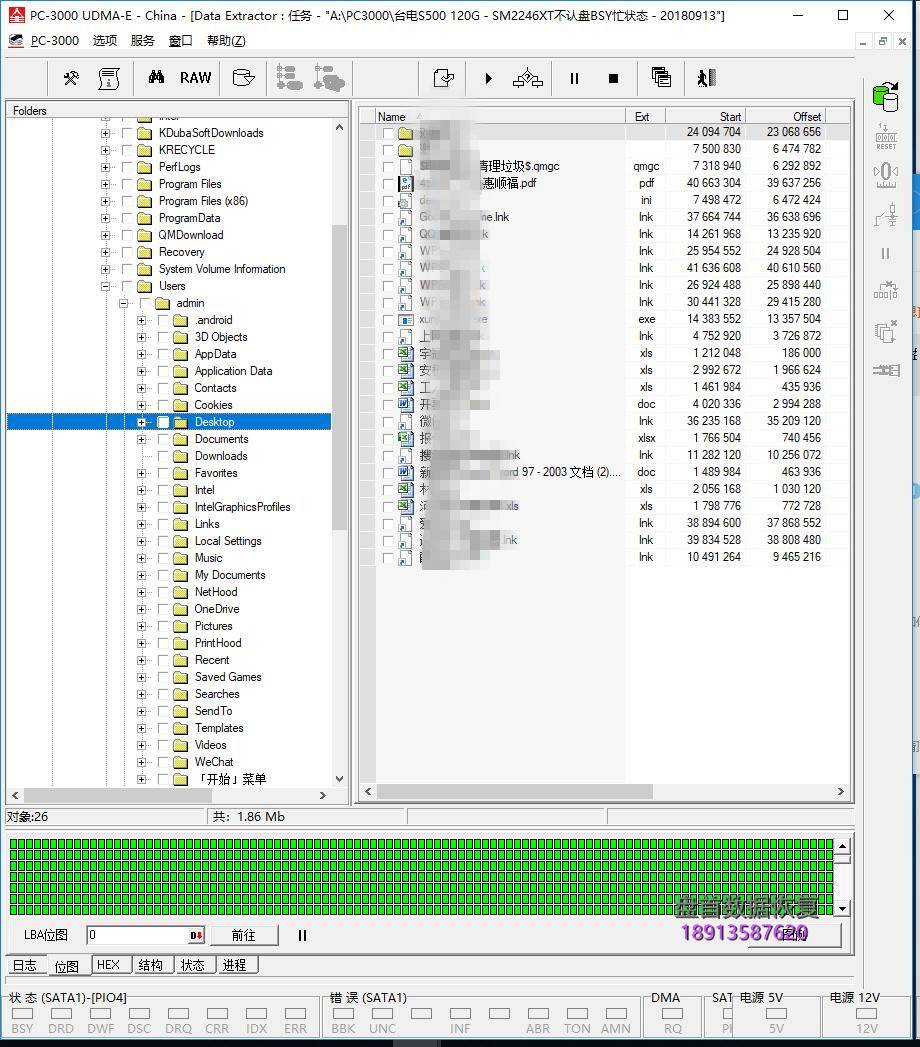Tick the checkbox for Program Files folder
This screenshot has height=1047, width=920.
click(127, 184)
